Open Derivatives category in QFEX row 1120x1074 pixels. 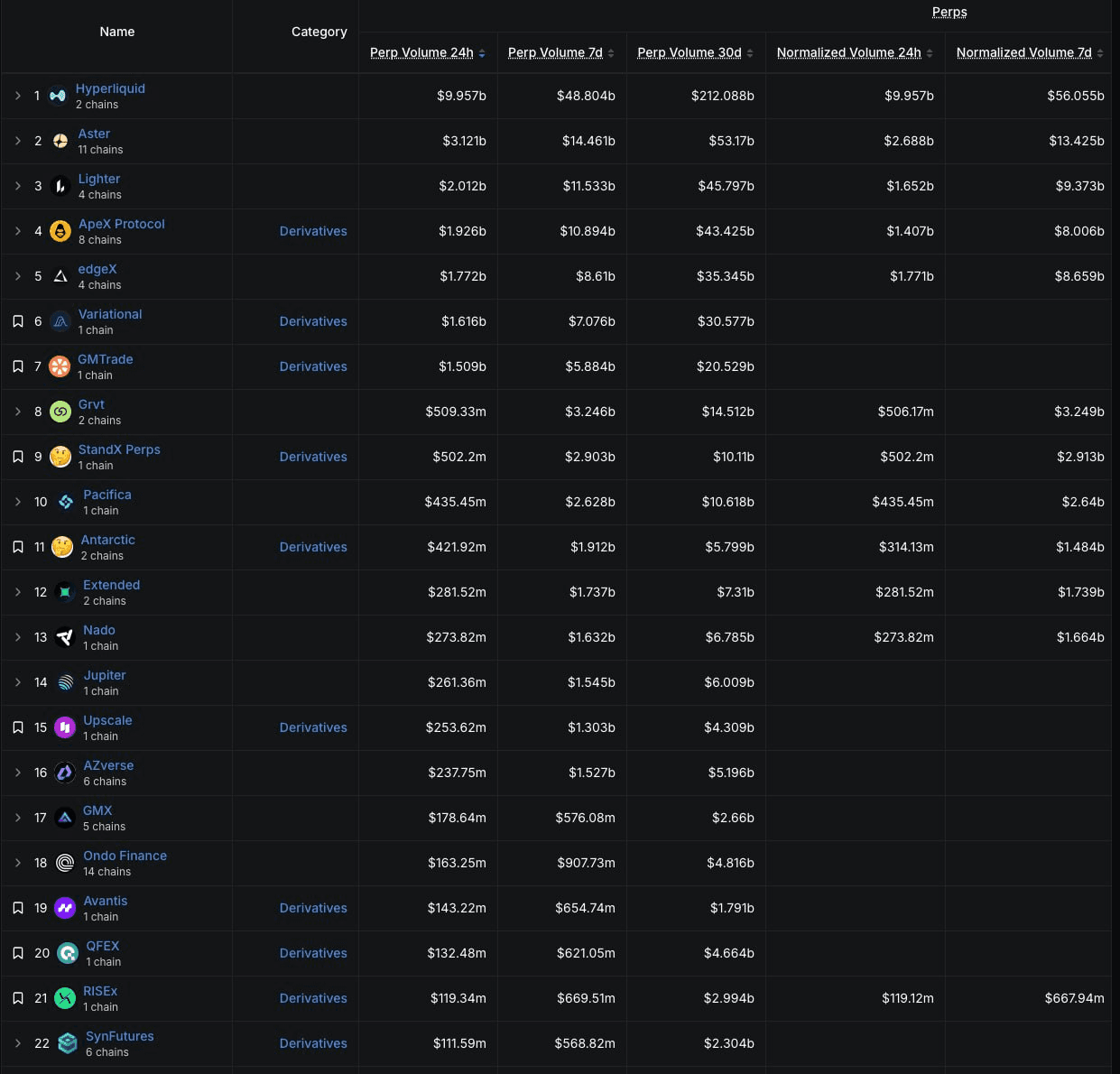(x=313, y=953)
